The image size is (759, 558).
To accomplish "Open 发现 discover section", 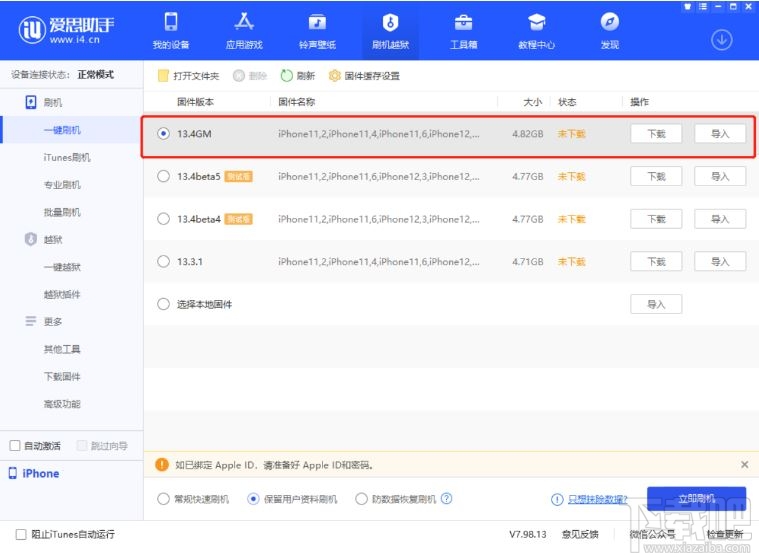I will pos(609,31).
